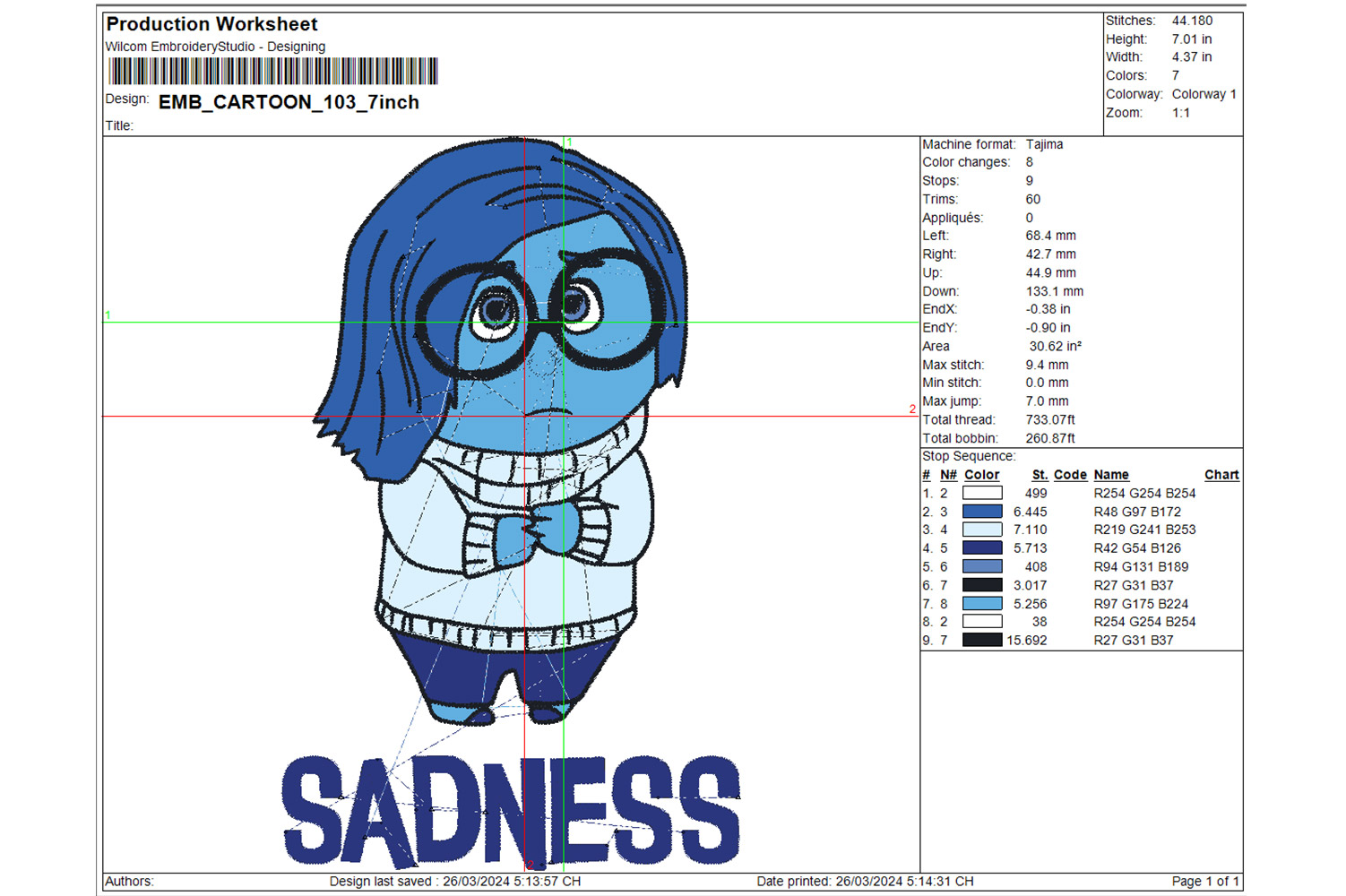Click the barcode under Wilcom EmbroideryStudio
1346x896 pixels.
click(273, 72)
